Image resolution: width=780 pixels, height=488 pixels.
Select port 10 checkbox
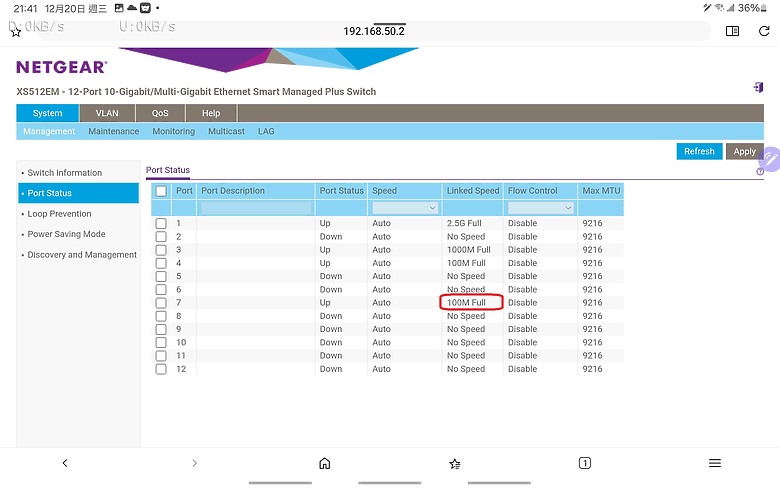[161, 343]
